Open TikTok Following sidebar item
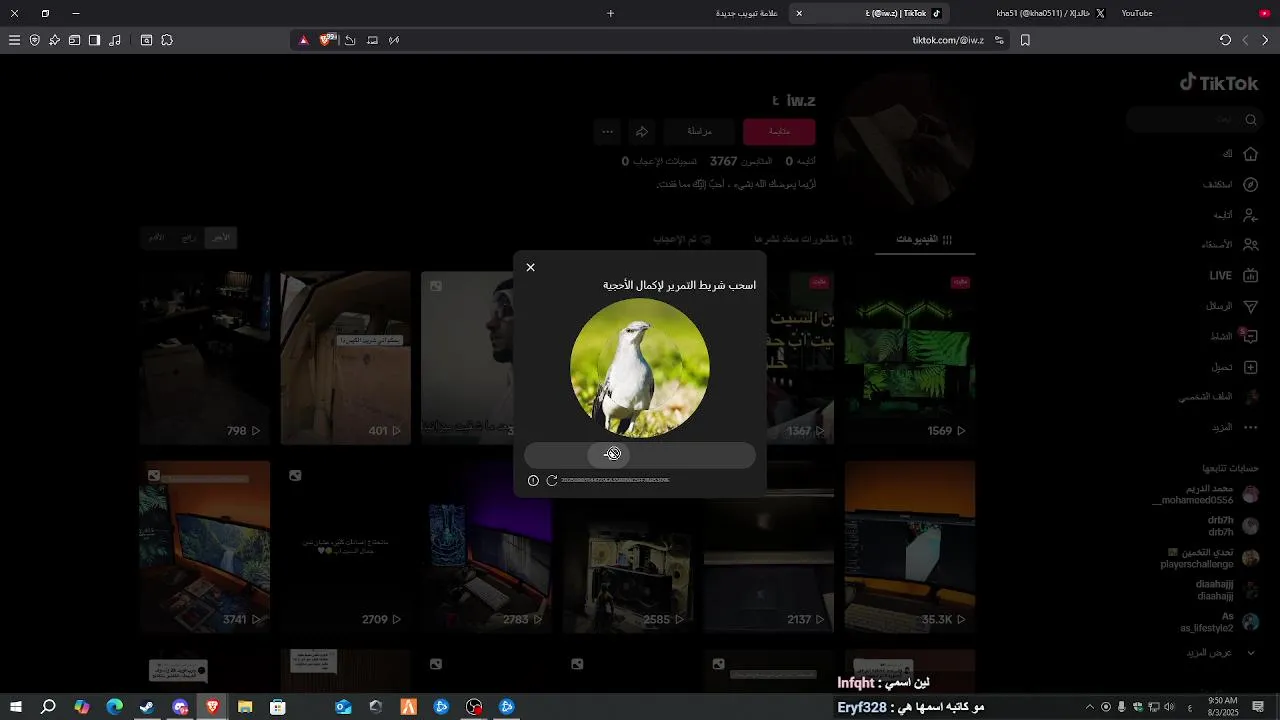This screenshot has width=1280, height=720. tap(1236, 215)
